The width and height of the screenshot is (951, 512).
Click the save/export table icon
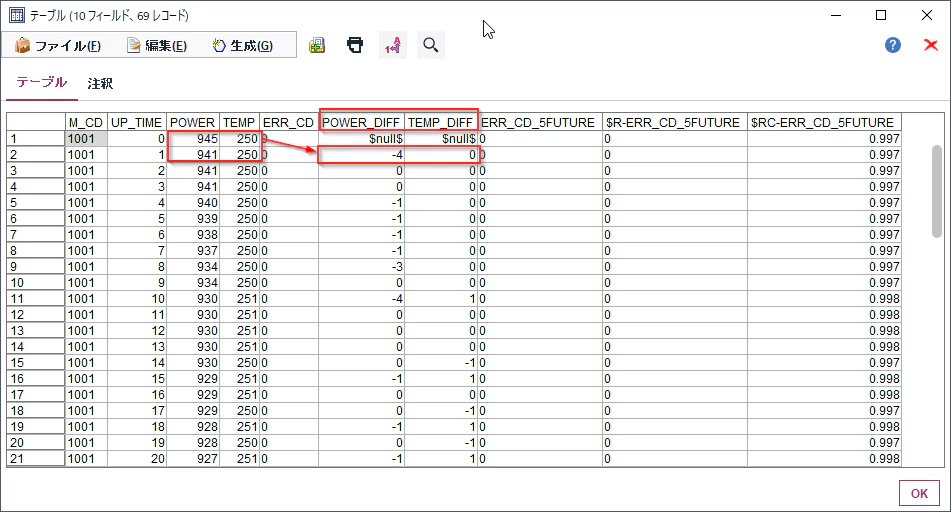[317, 45]
